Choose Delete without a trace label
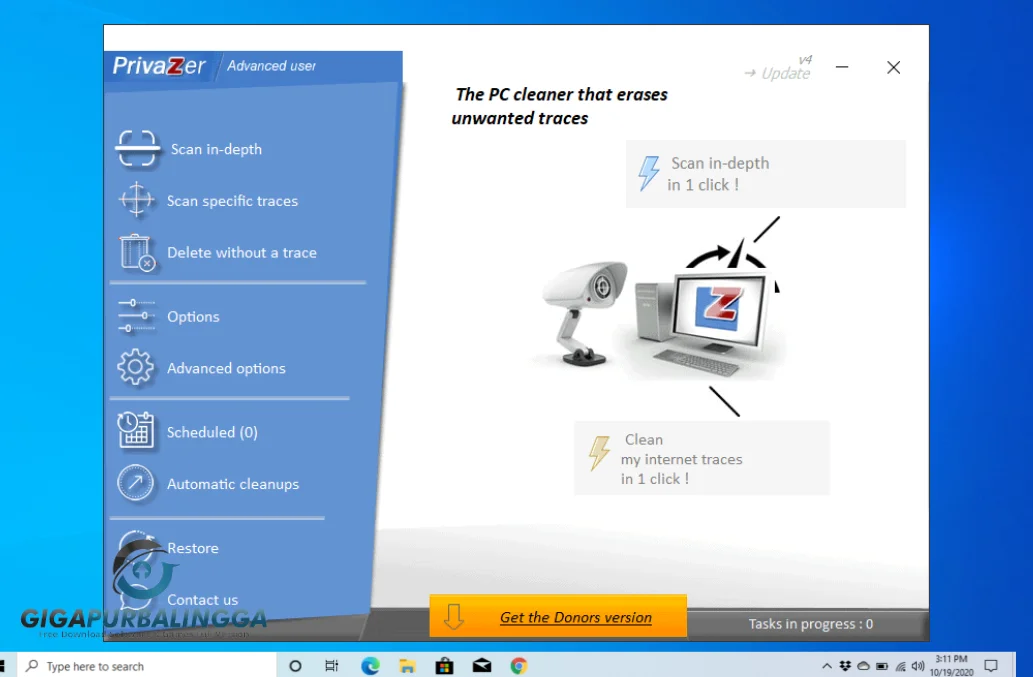The height and width of the screenshot is (677, 1033). pyautogui.click(x=242, y=253)
